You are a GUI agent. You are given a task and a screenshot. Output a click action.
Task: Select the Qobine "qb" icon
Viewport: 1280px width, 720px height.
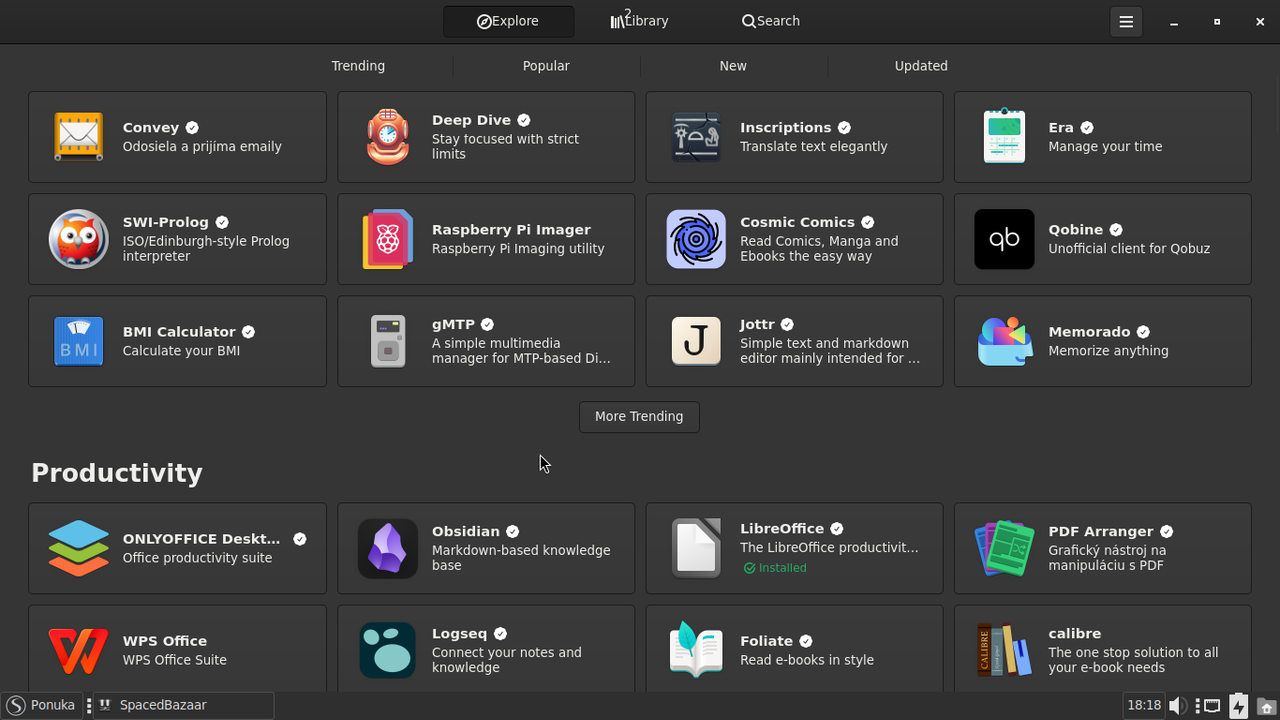tap(1004, 239)
